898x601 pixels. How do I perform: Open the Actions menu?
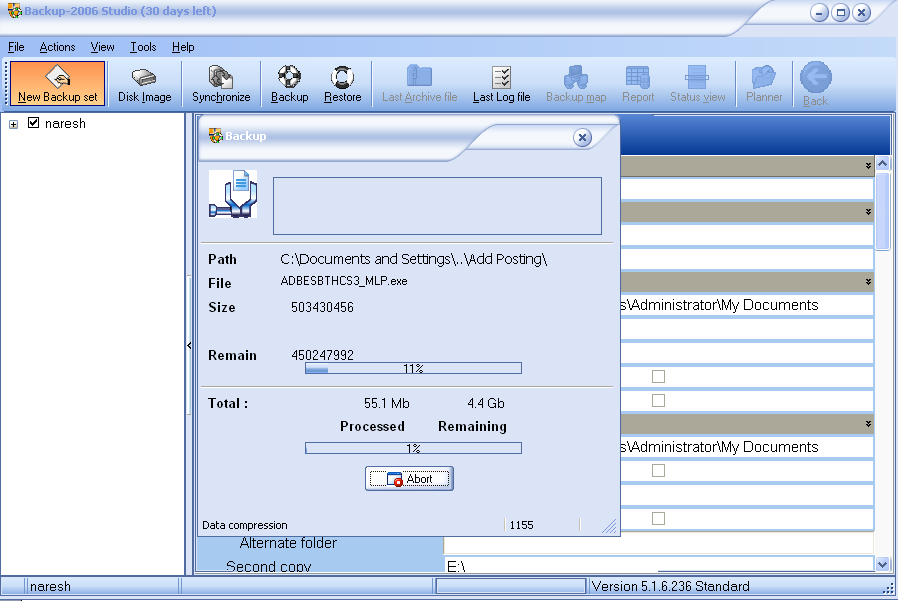(x=57, y=47)
